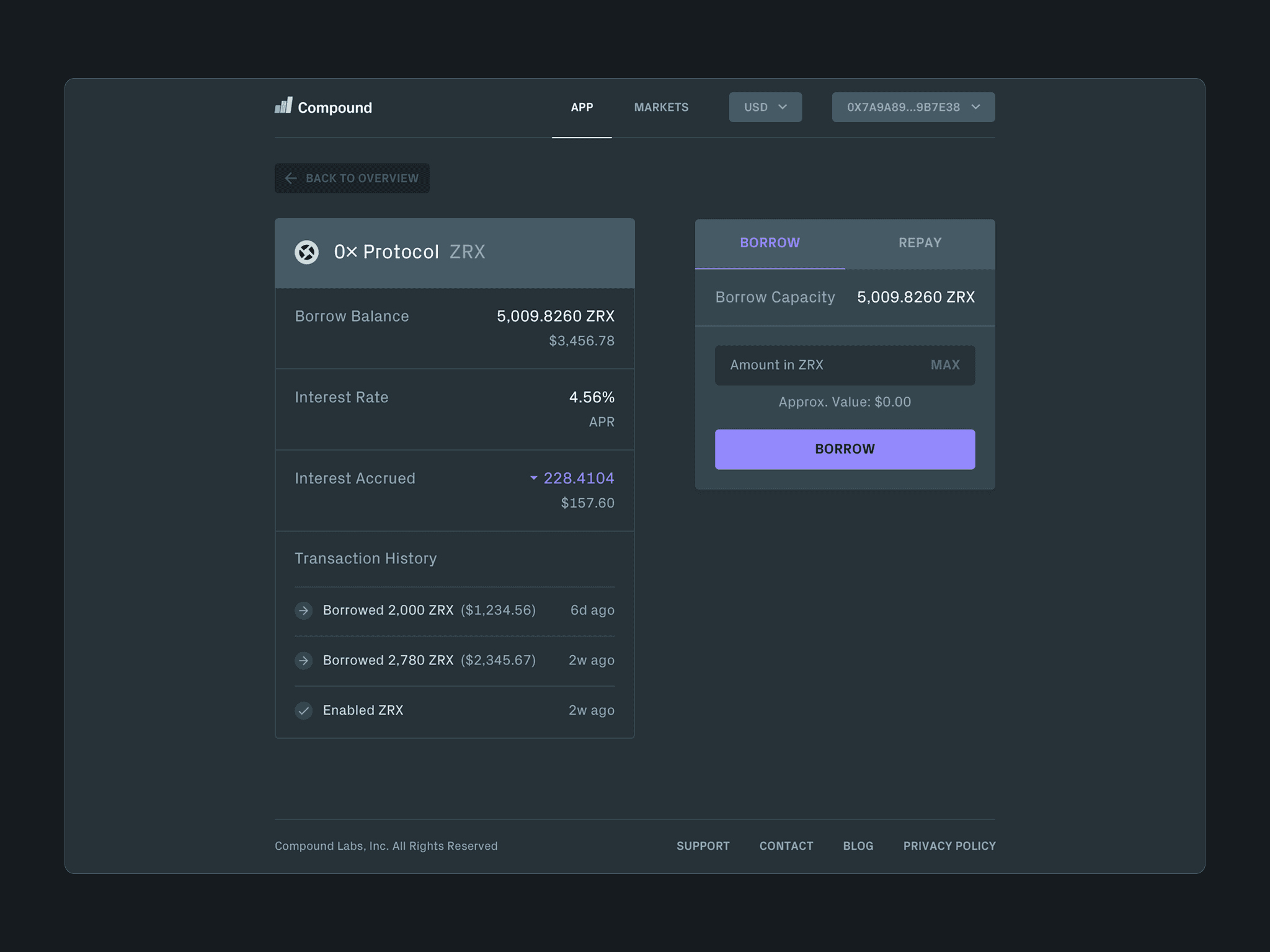Click Back to Overview button

point(362,178)
